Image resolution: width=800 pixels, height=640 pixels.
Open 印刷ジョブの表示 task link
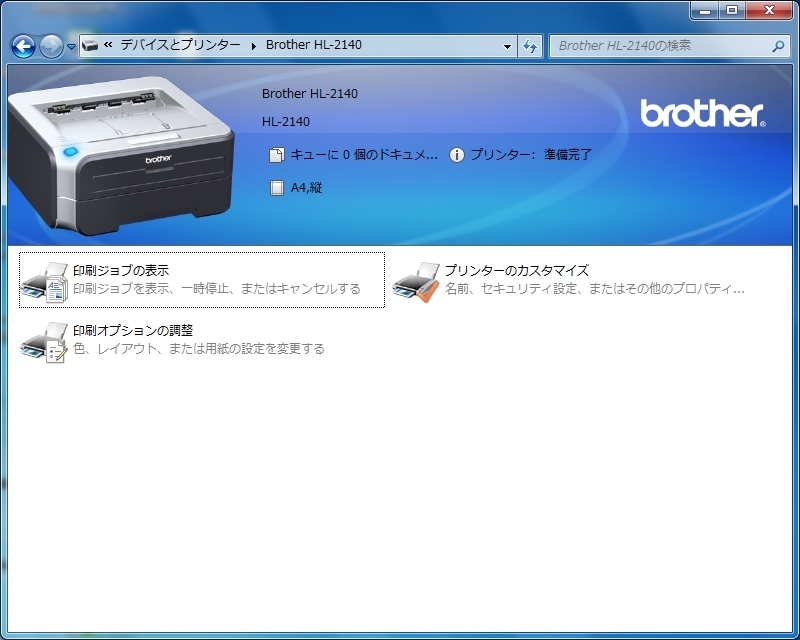(121, 270)
